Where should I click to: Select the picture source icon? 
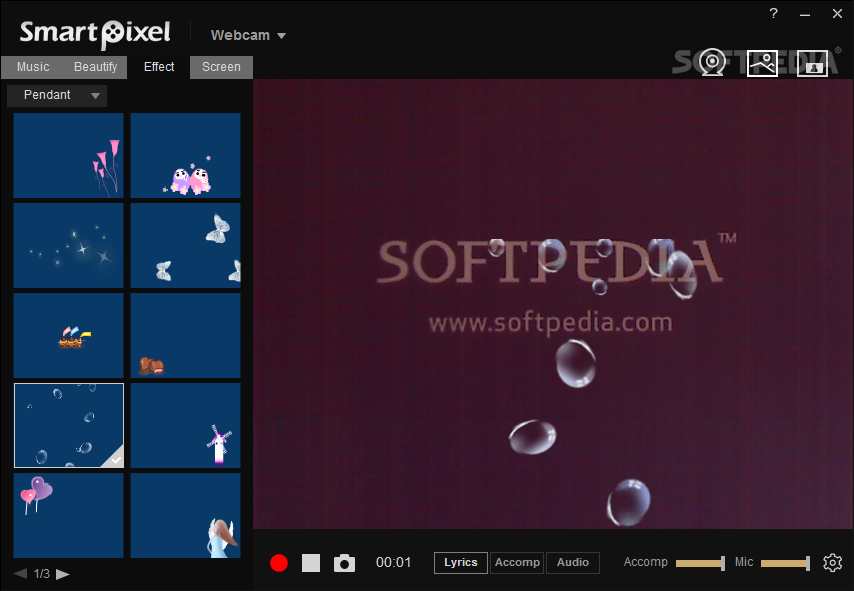coord(762,63)
